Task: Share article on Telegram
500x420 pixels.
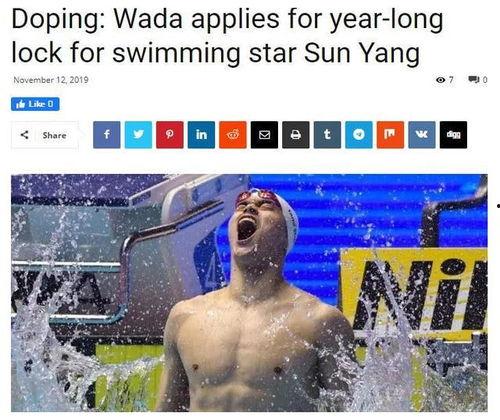Action: pyautogui.click(x=359, y=135)
